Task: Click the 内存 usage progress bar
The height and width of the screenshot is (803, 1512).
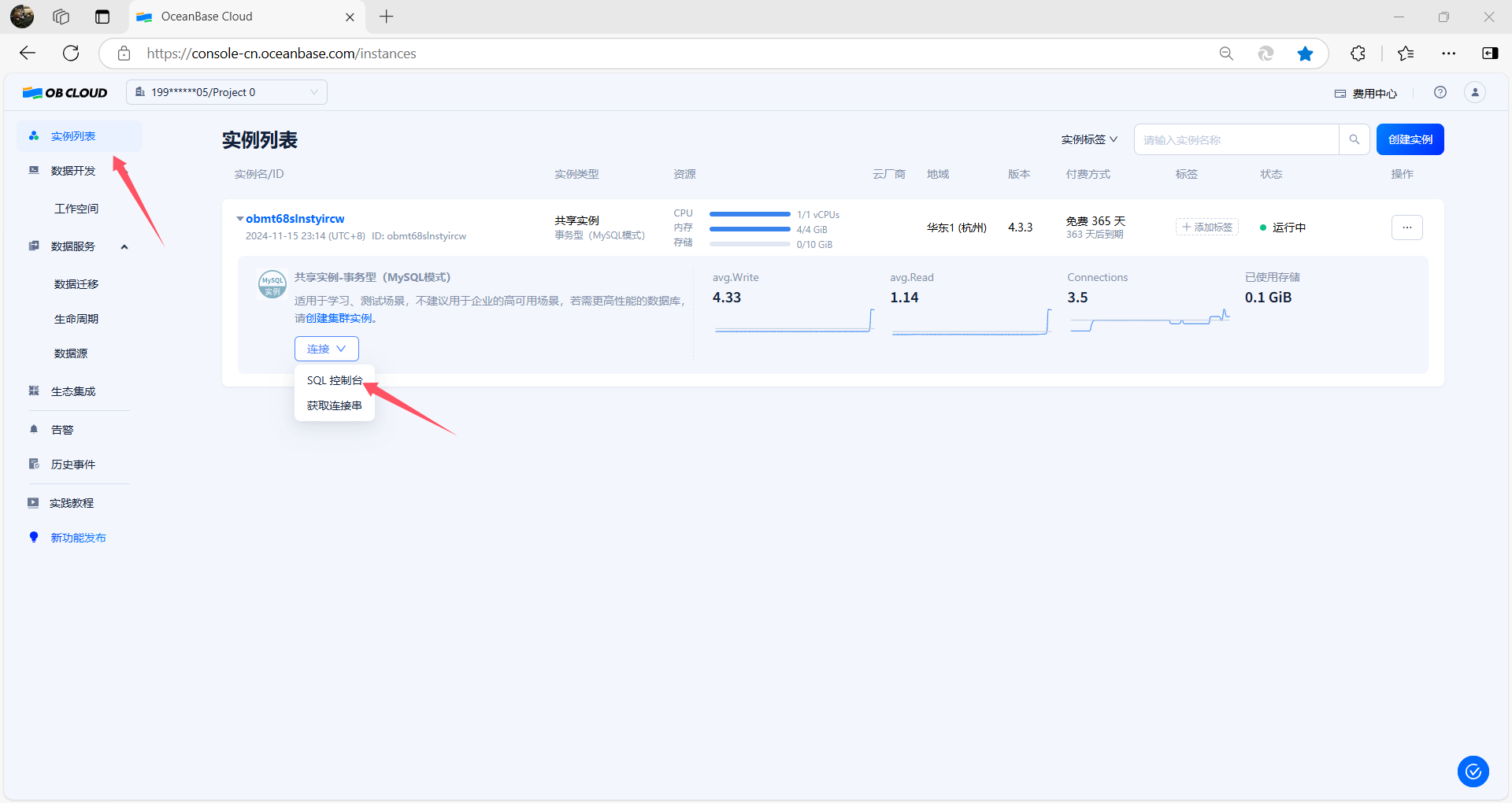Action: 750,229
